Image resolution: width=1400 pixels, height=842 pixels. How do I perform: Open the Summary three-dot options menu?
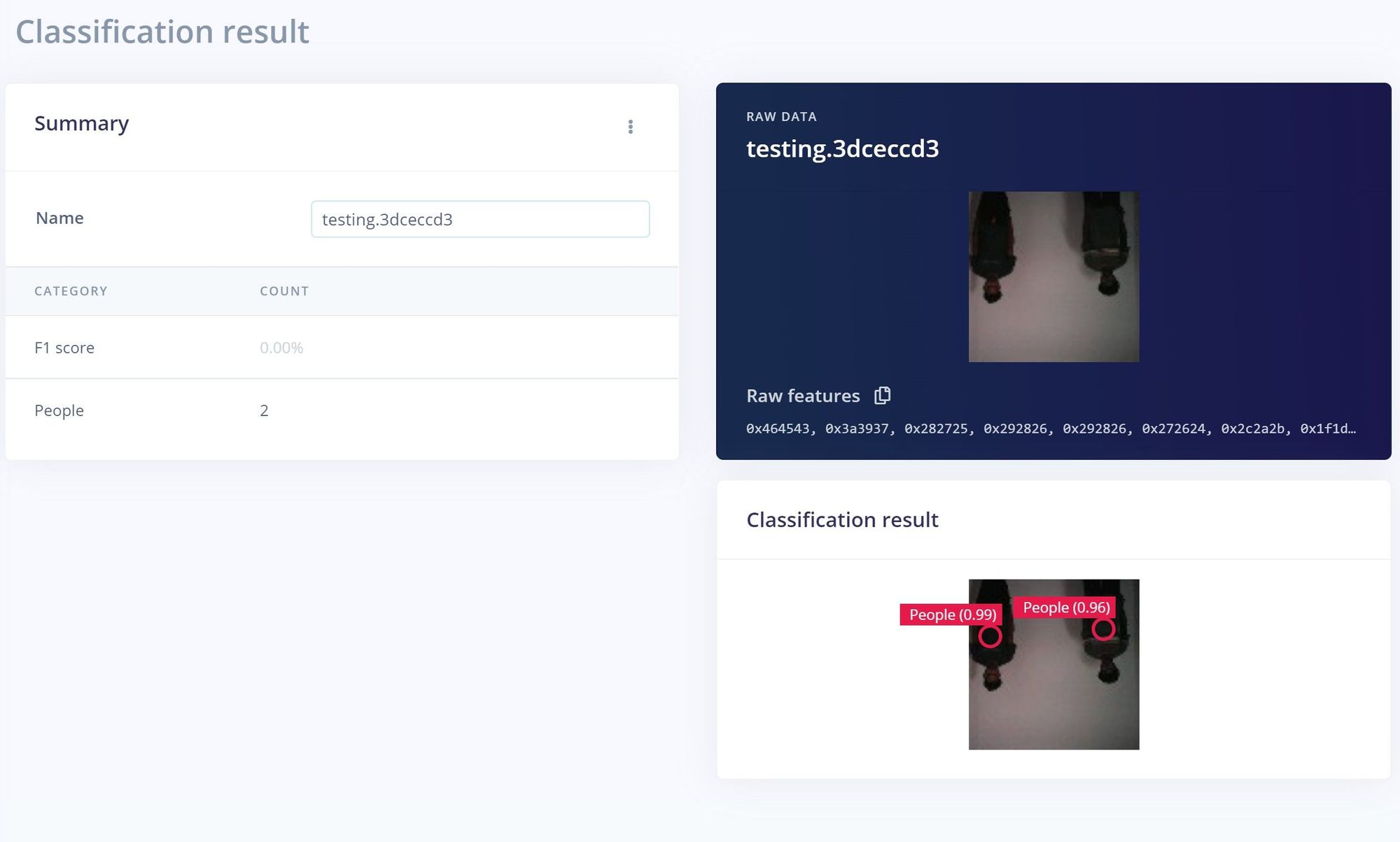[630, 127]
